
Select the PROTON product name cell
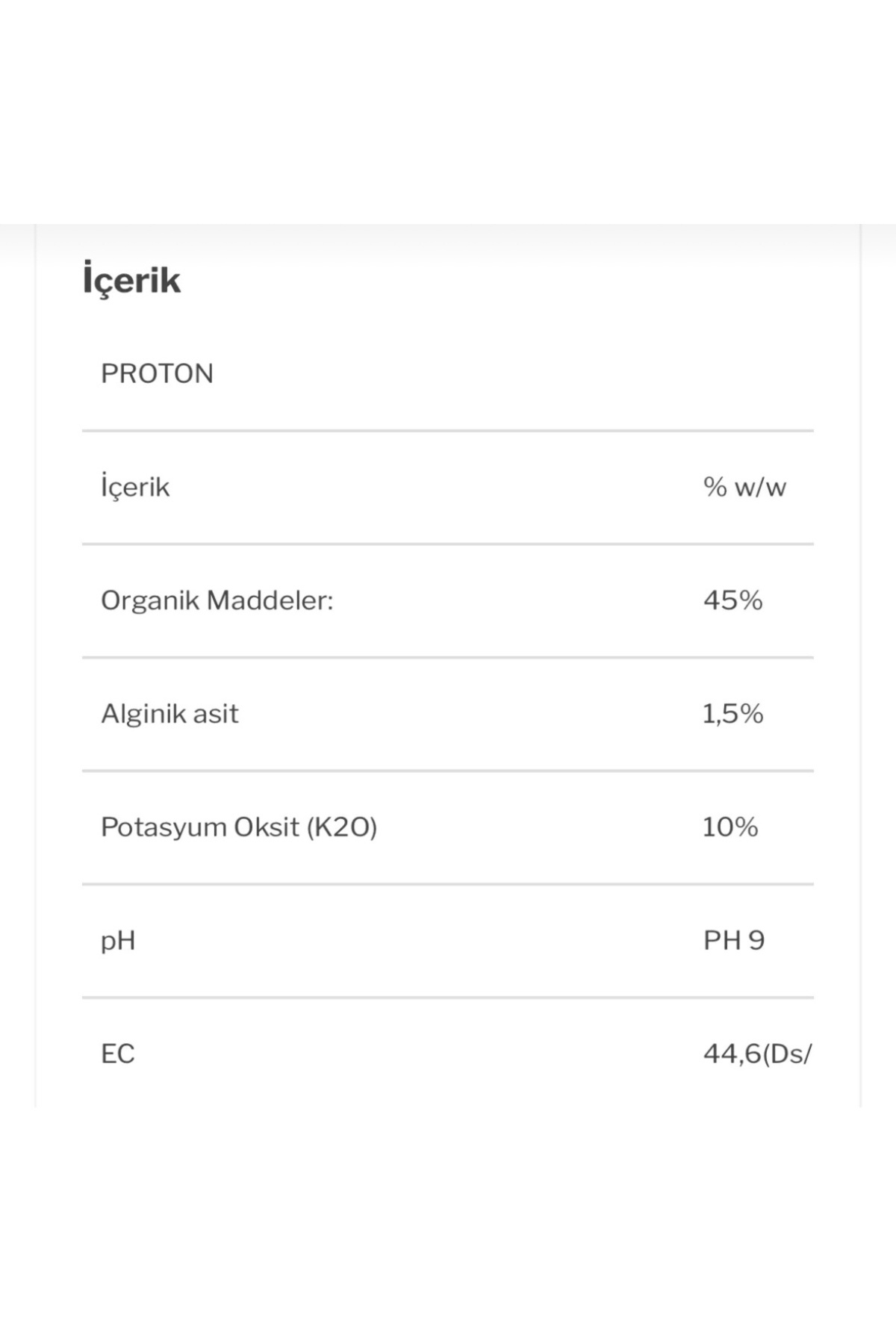tap(157, 373)
